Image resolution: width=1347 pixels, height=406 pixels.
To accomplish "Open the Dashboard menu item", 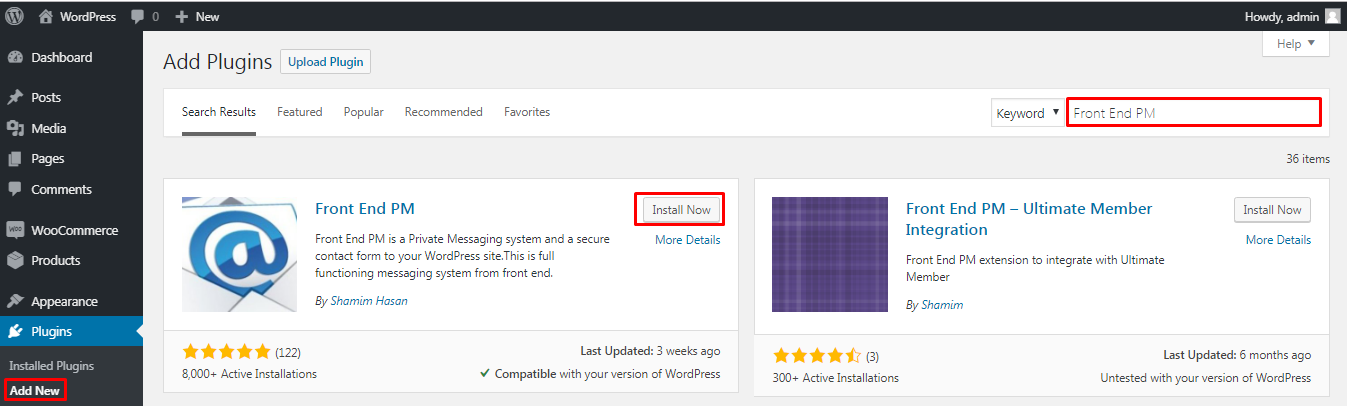I will pos(71,58).
